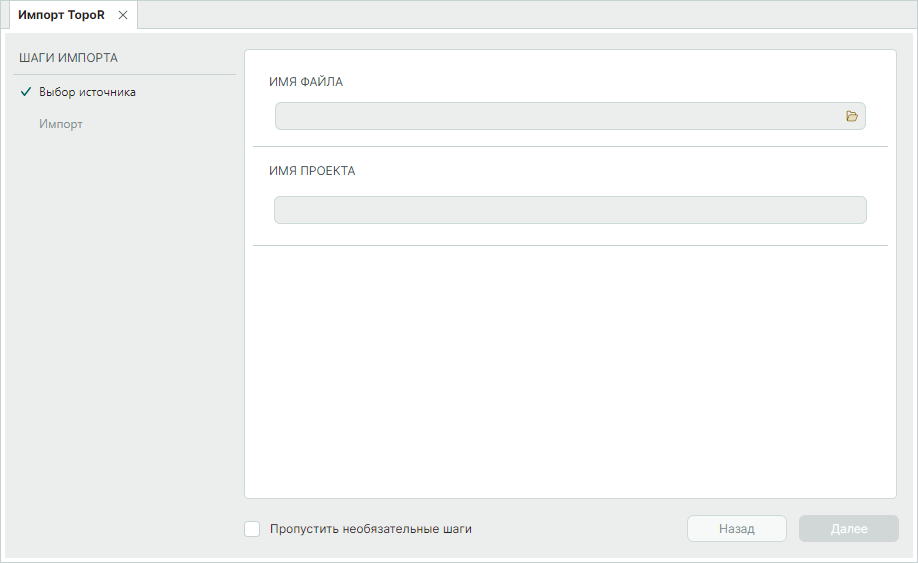Viewport: 918px width, 563px height.
Task: Click the ШАГИ ИМПОРТА heading
Action: tap(69, 58)
